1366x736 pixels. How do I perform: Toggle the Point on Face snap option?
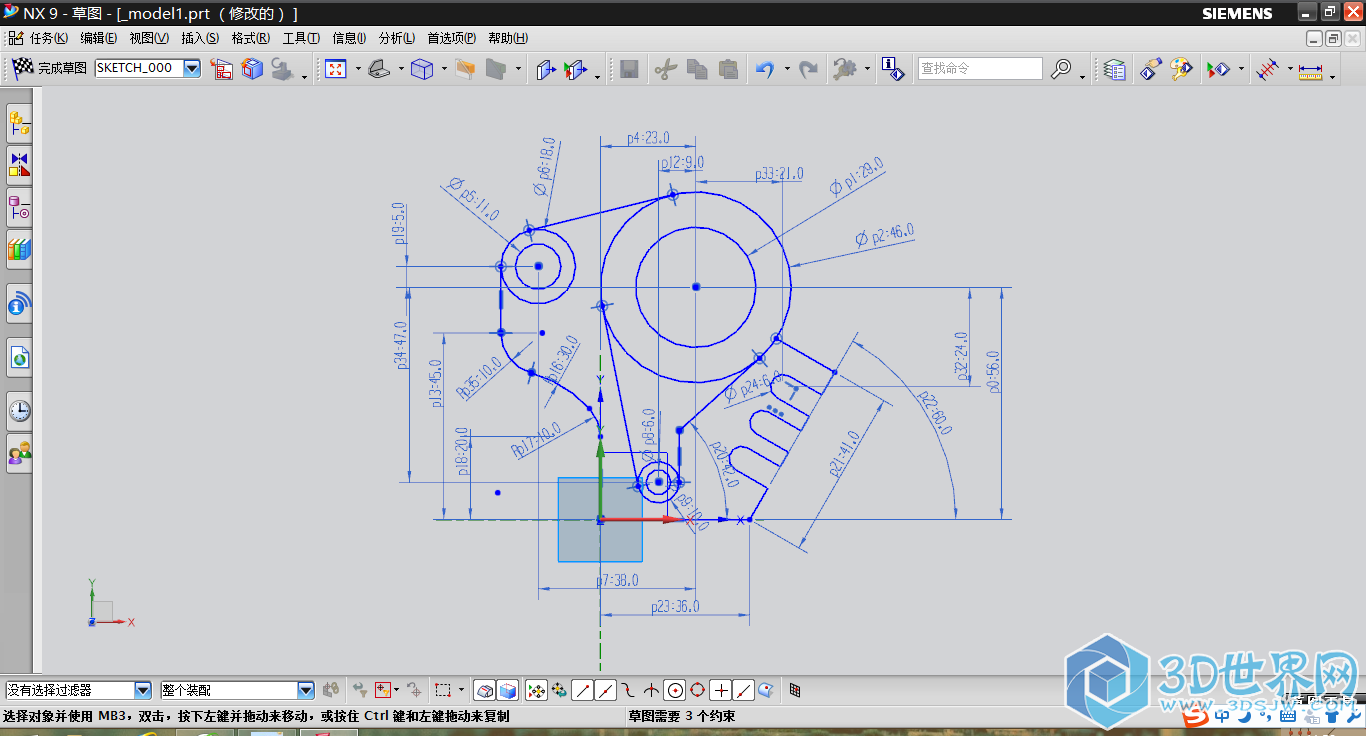[767, 690]
